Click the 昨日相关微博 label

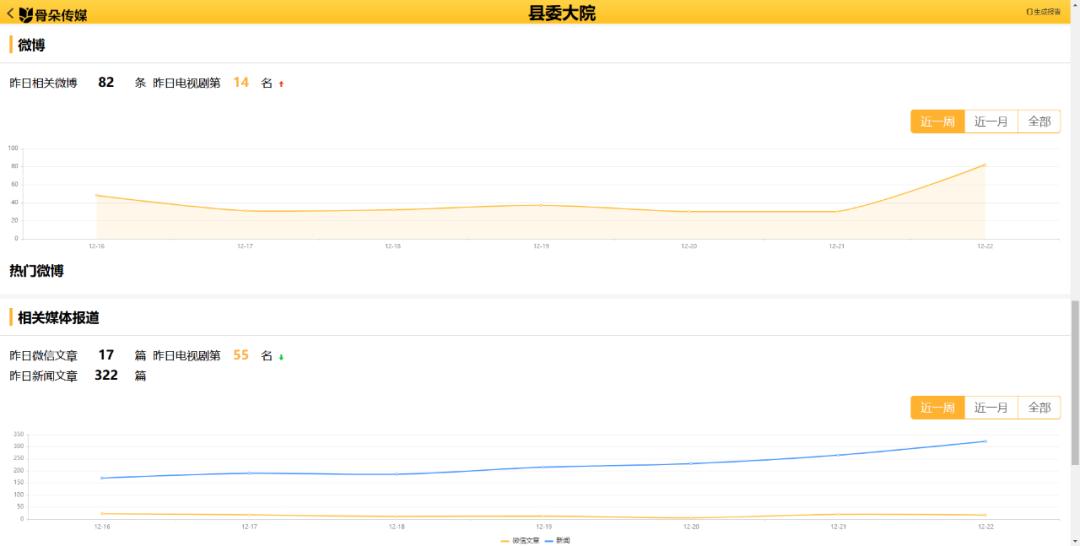click(43, 83)
